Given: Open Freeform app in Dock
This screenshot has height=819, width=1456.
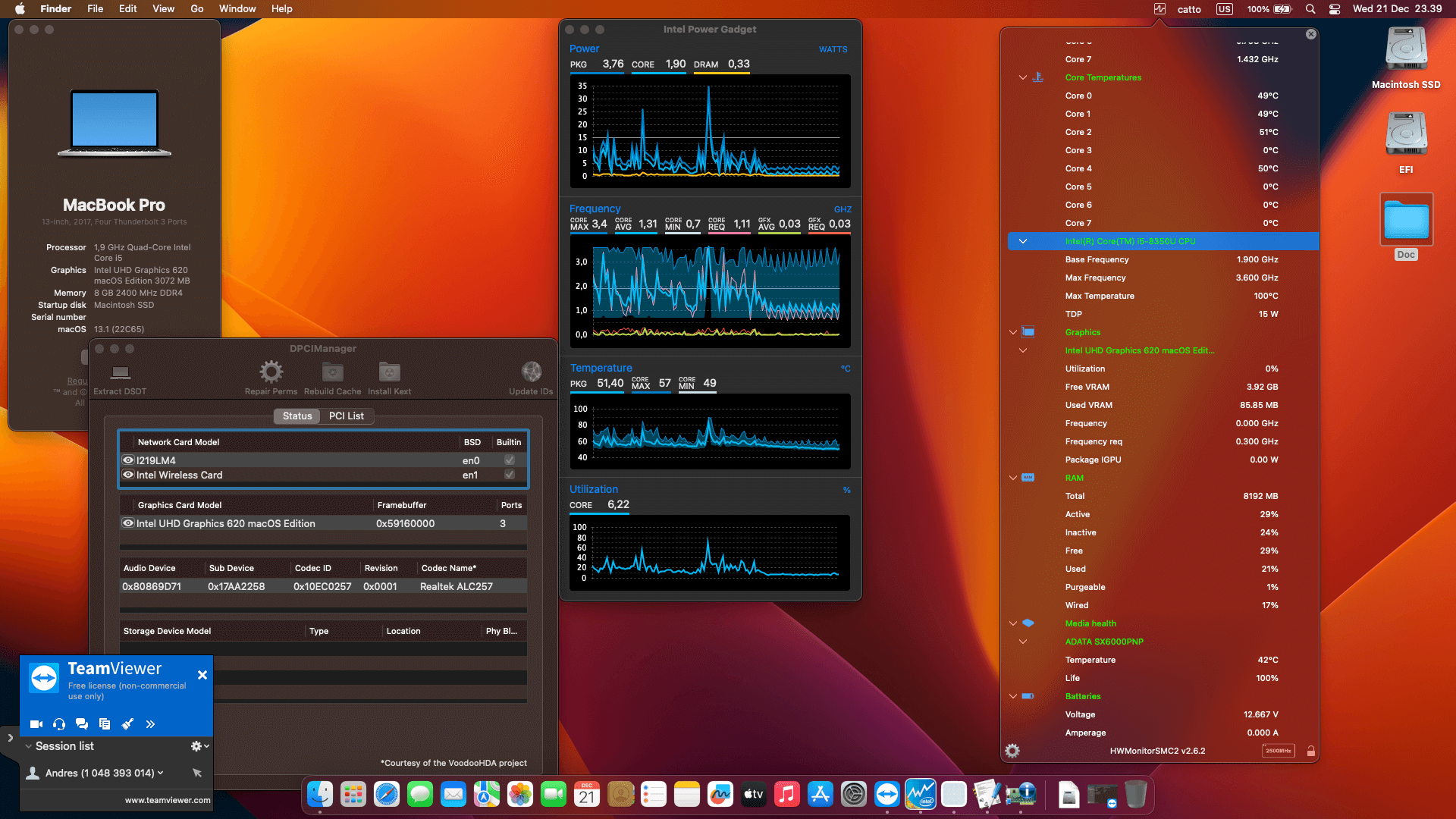Looking at the screenshot, I should pyautogui.click(x=720, y=794).
